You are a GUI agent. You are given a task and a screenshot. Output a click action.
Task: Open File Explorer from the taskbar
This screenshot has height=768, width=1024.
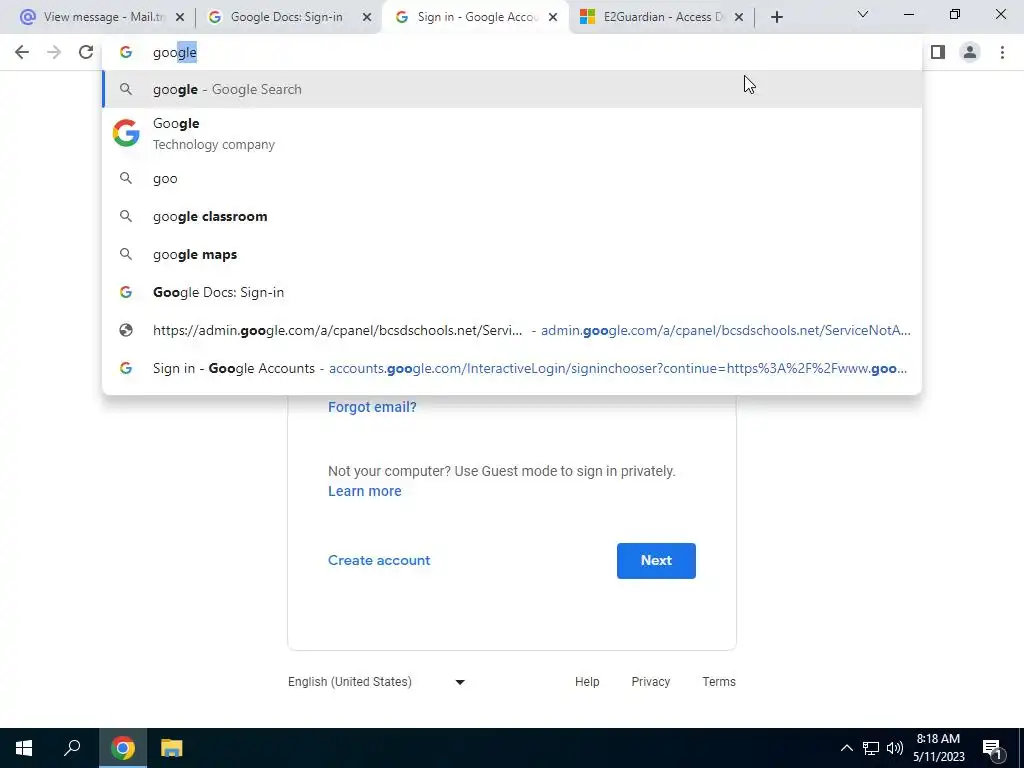tap(171, 748)
